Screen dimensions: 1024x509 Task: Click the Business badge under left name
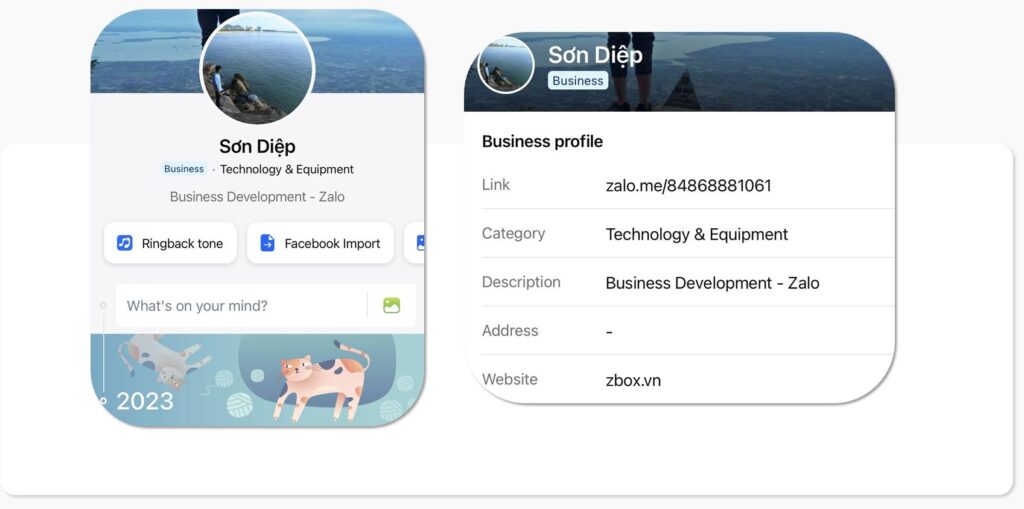(x=184, y=169)
